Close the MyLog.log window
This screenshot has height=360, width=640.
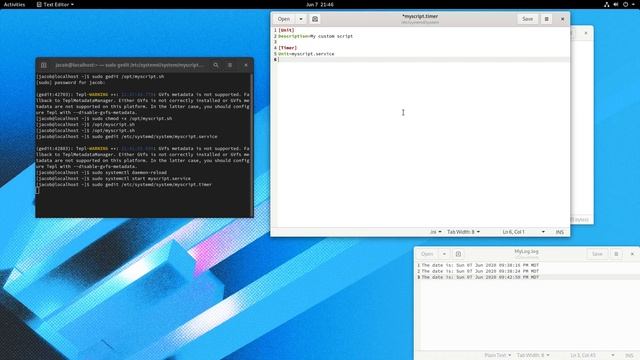632,254
